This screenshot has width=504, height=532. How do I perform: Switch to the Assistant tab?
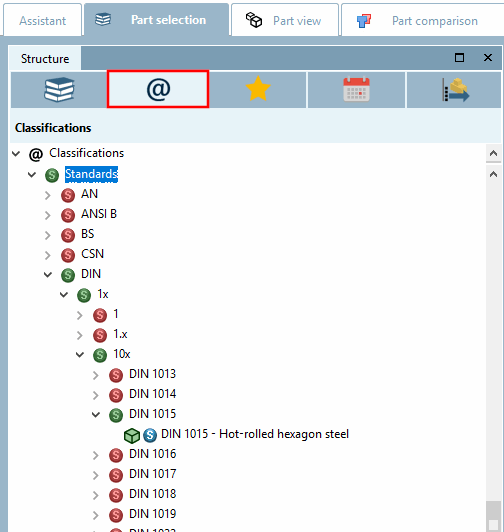pos(42,21)
